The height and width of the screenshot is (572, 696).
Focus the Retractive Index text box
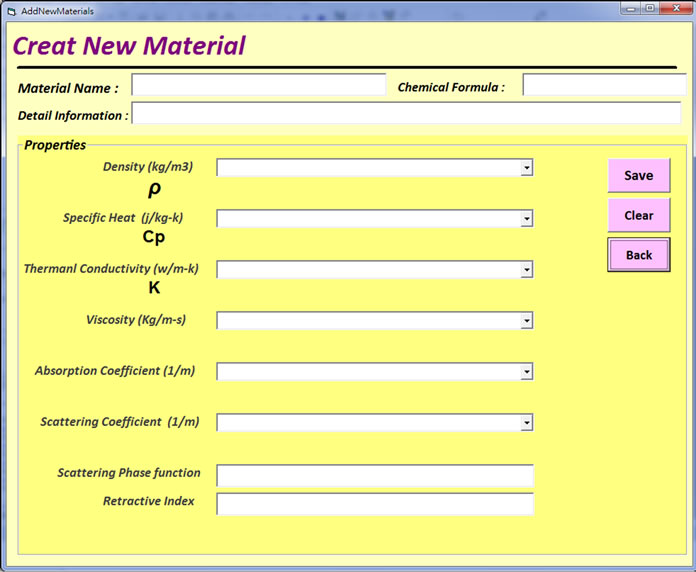coord(375,503)
